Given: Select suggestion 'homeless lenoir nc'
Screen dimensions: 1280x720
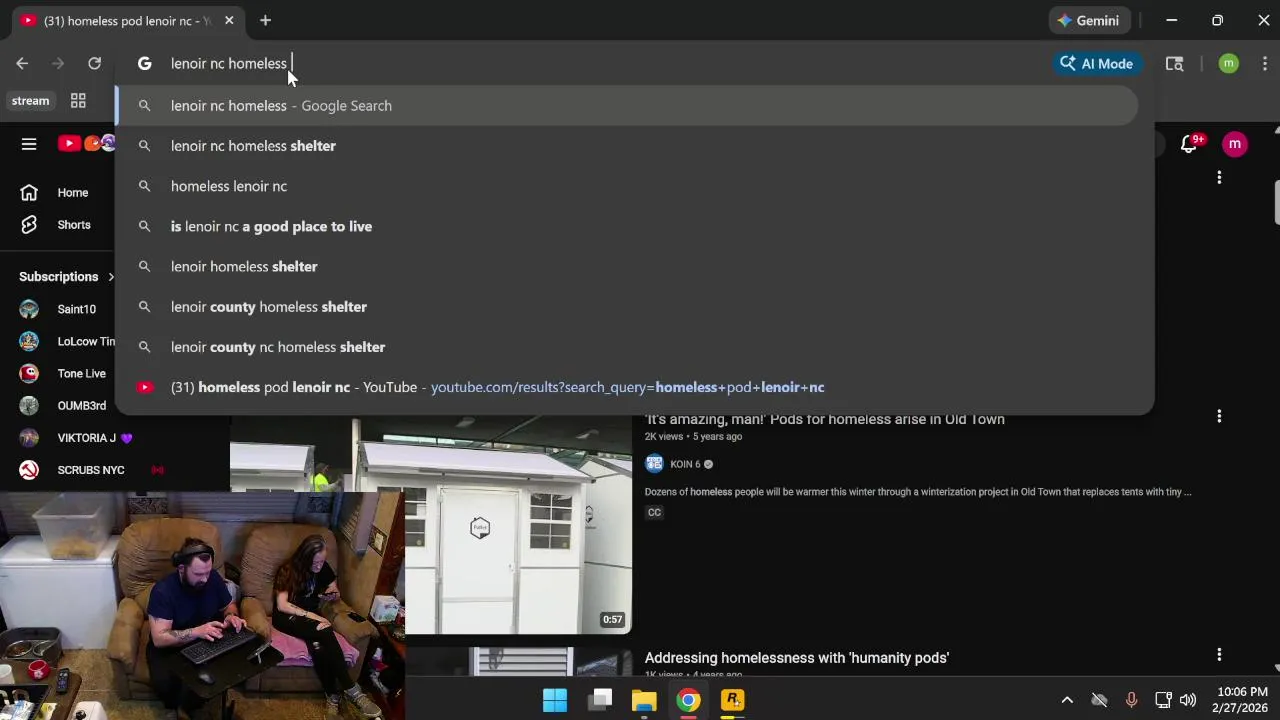Looking at the screenshot, I should tap(627, 186).
